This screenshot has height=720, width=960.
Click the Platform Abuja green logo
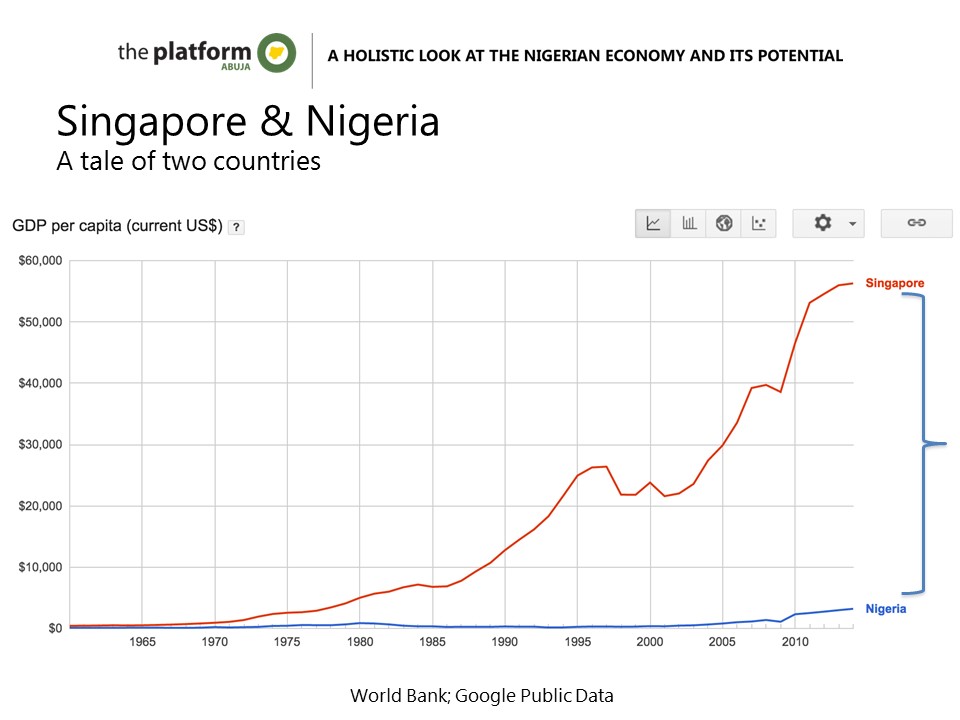[276, 53]
